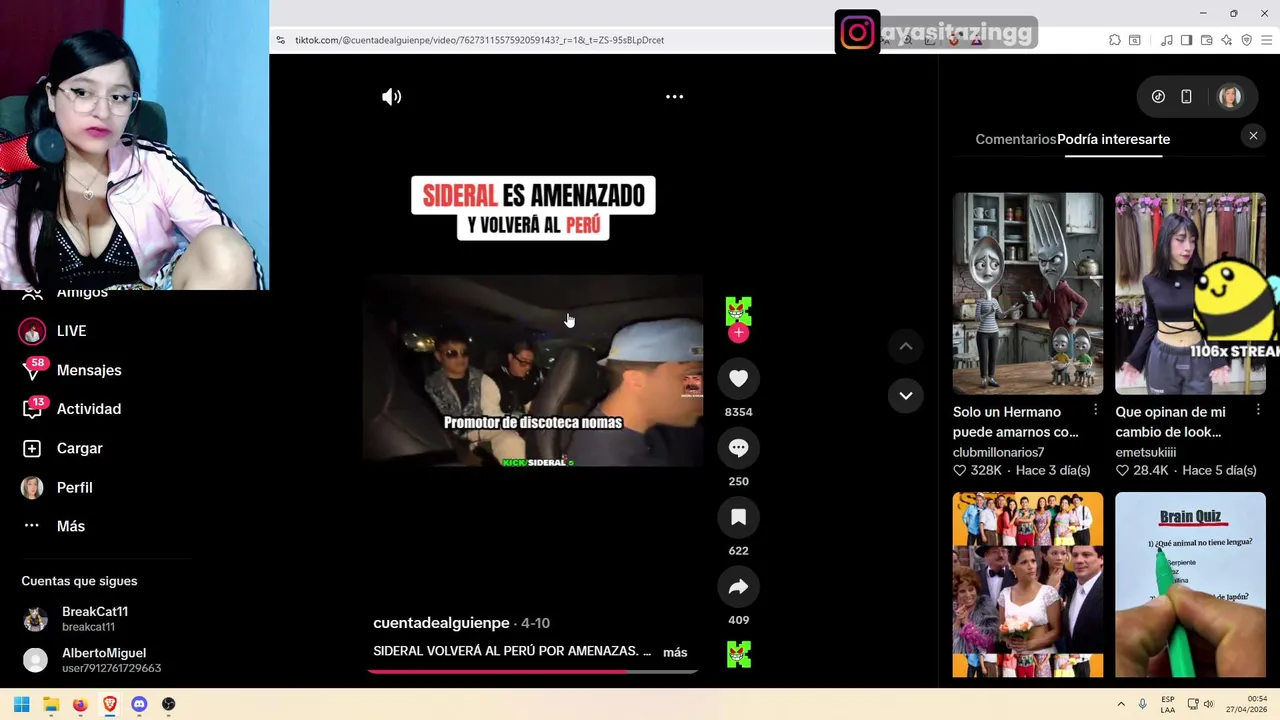
Task: Open the three-dot video options menu
Action: (674, 97)
